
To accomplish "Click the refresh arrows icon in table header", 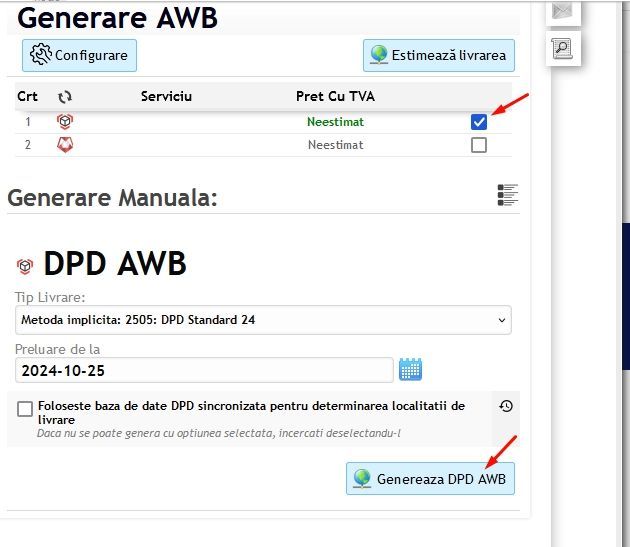I will coord(65,97).
